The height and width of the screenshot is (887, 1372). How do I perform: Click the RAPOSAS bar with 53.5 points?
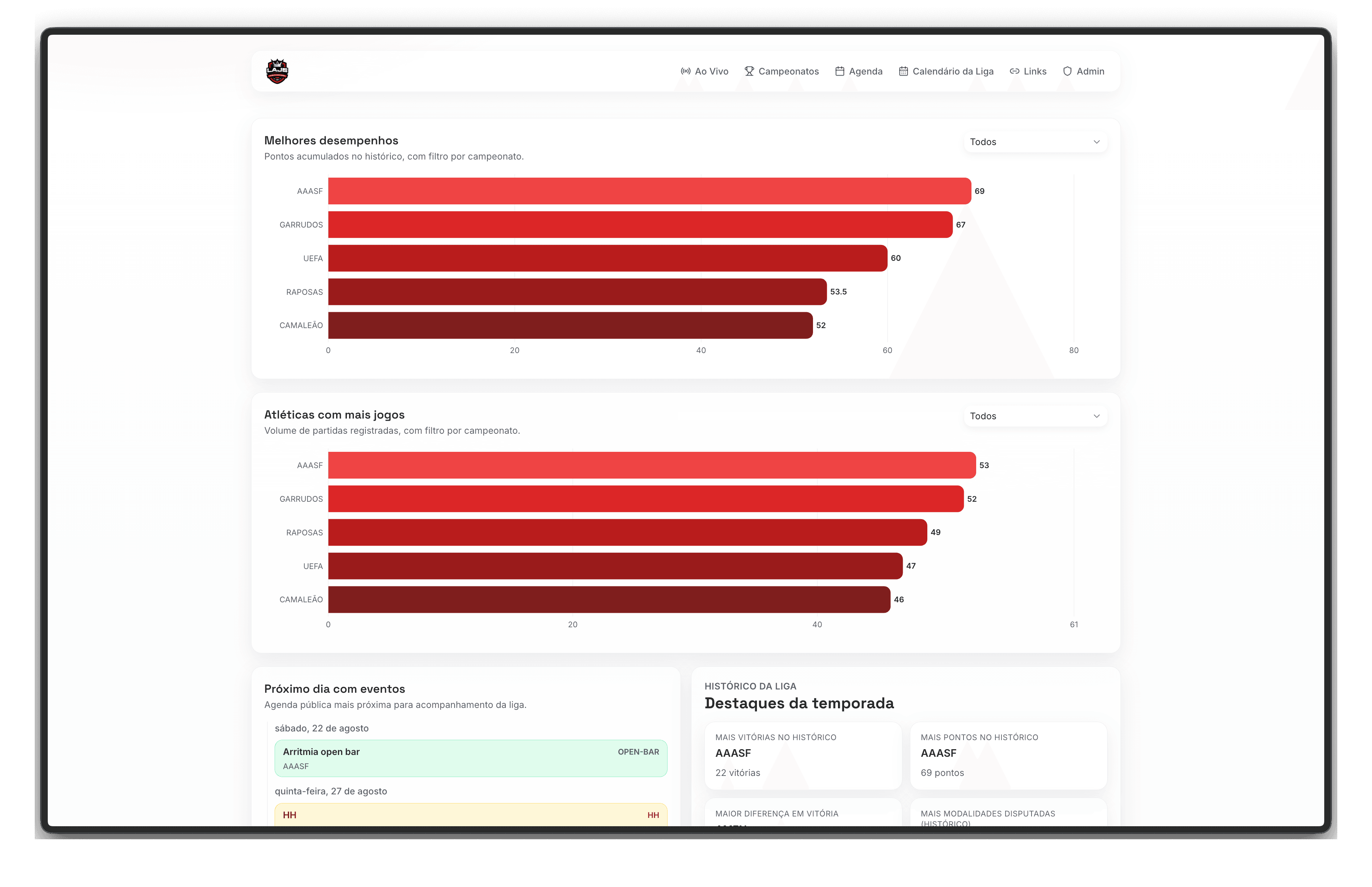(x=577, y=292)
